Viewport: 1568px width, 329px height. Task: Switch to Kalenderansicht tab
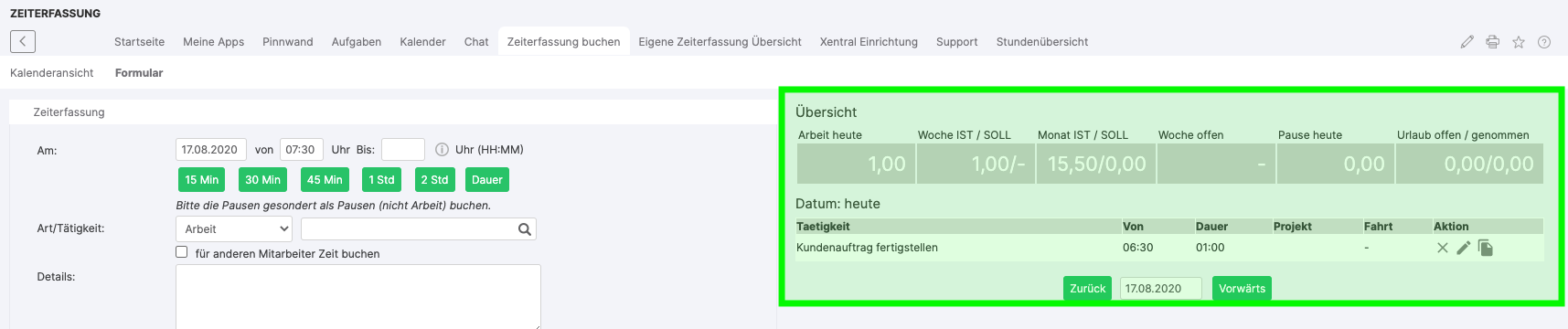[52, 73]
